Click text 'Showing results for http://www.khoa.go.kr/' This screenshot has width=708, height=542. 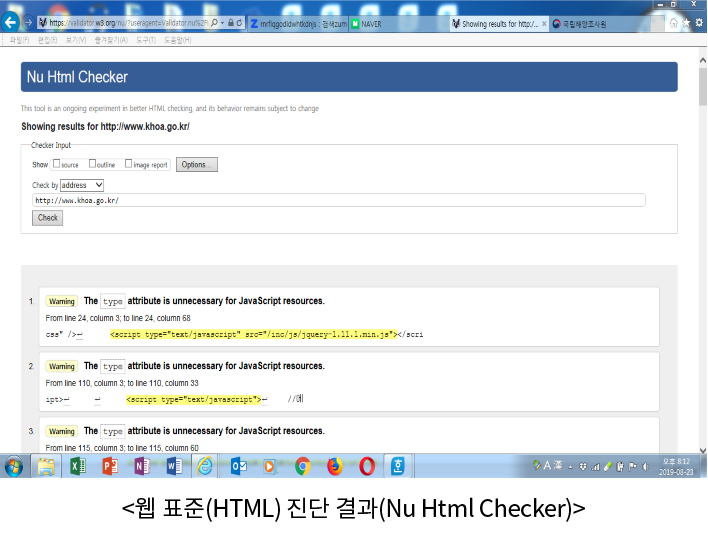point(105,126)
